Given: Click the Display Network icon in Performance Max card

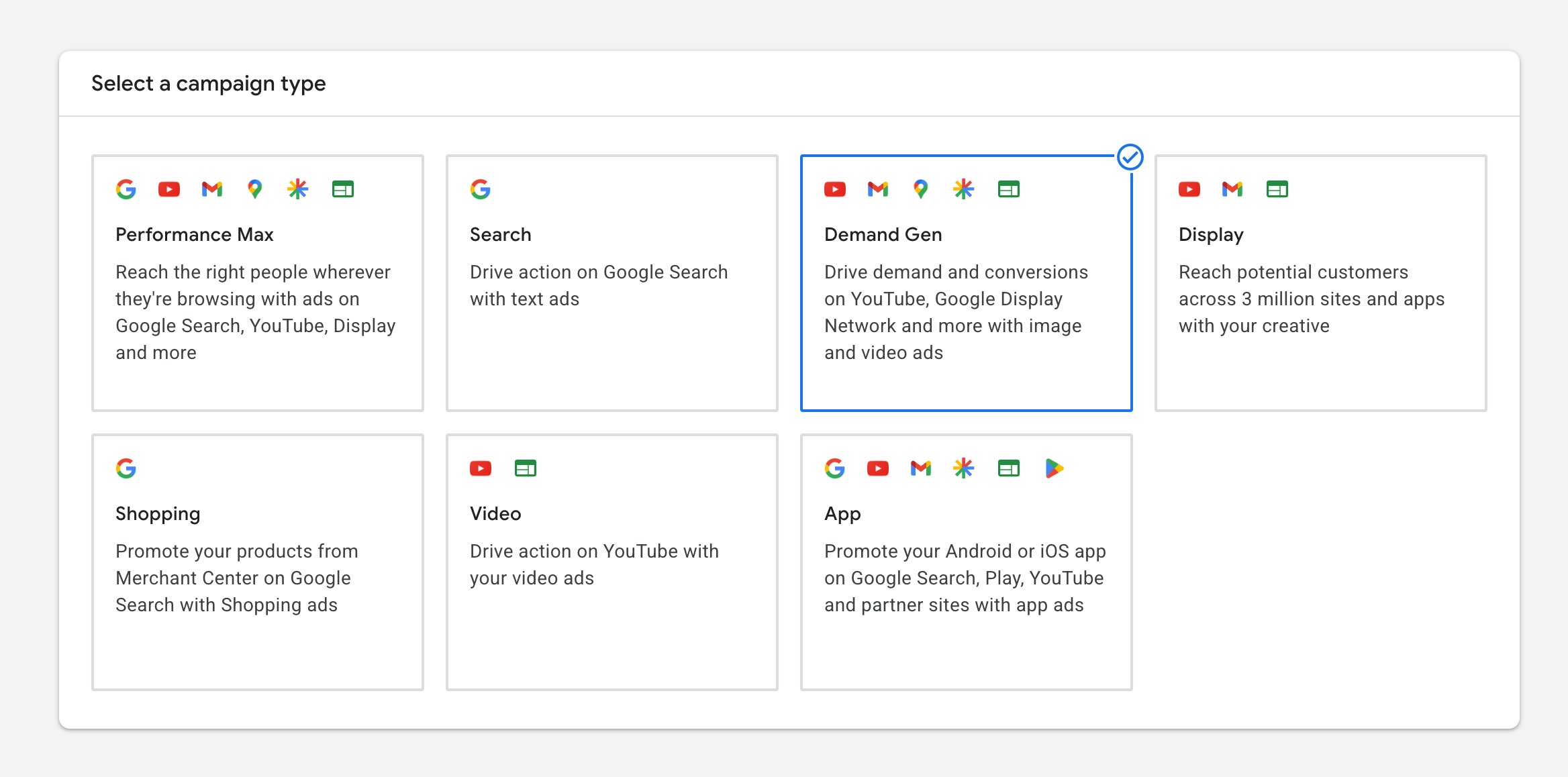Looking at the screenshot, I should (343, 189).
